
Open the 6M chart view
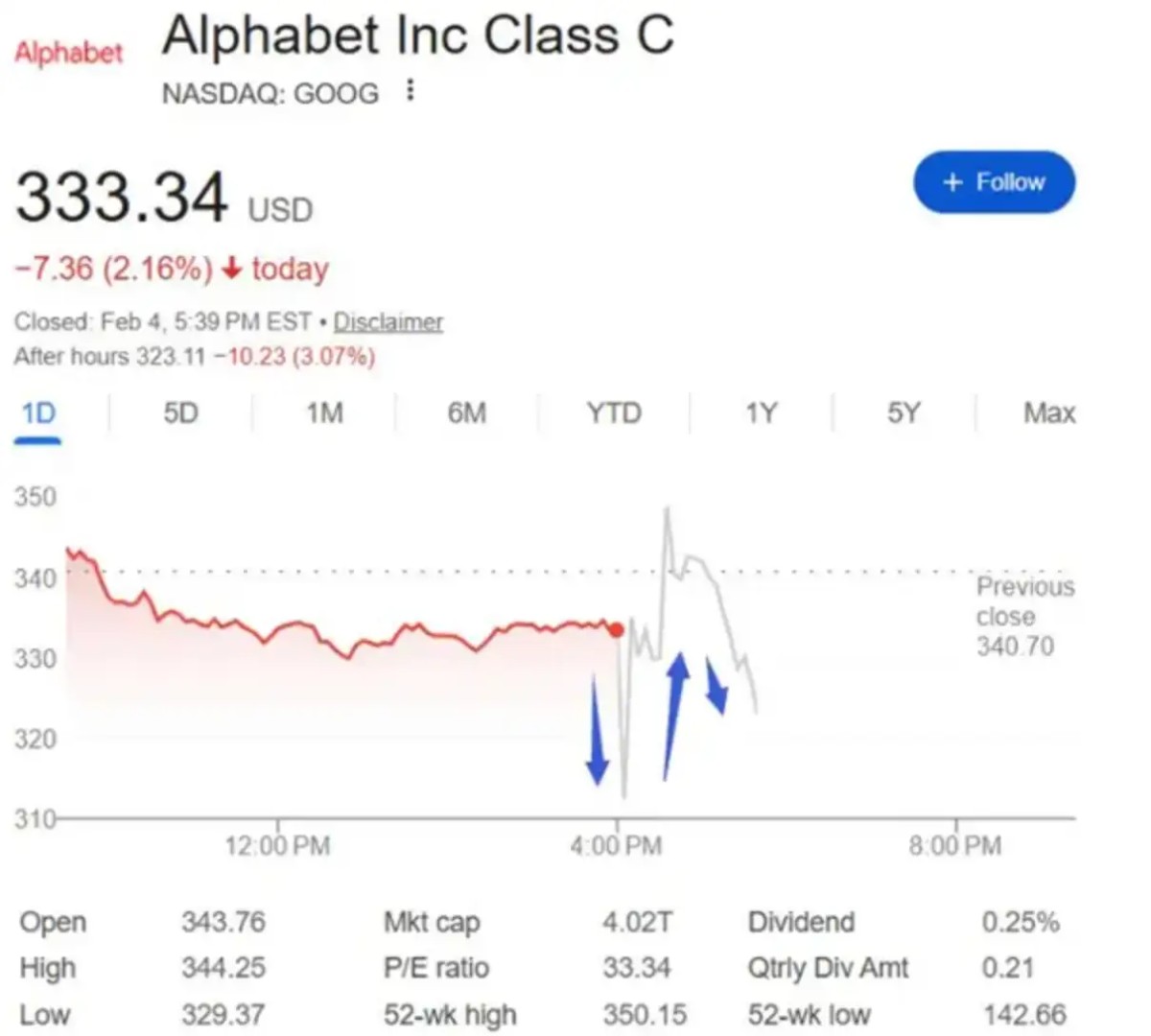pyautogui.click(x=467, y=412)
